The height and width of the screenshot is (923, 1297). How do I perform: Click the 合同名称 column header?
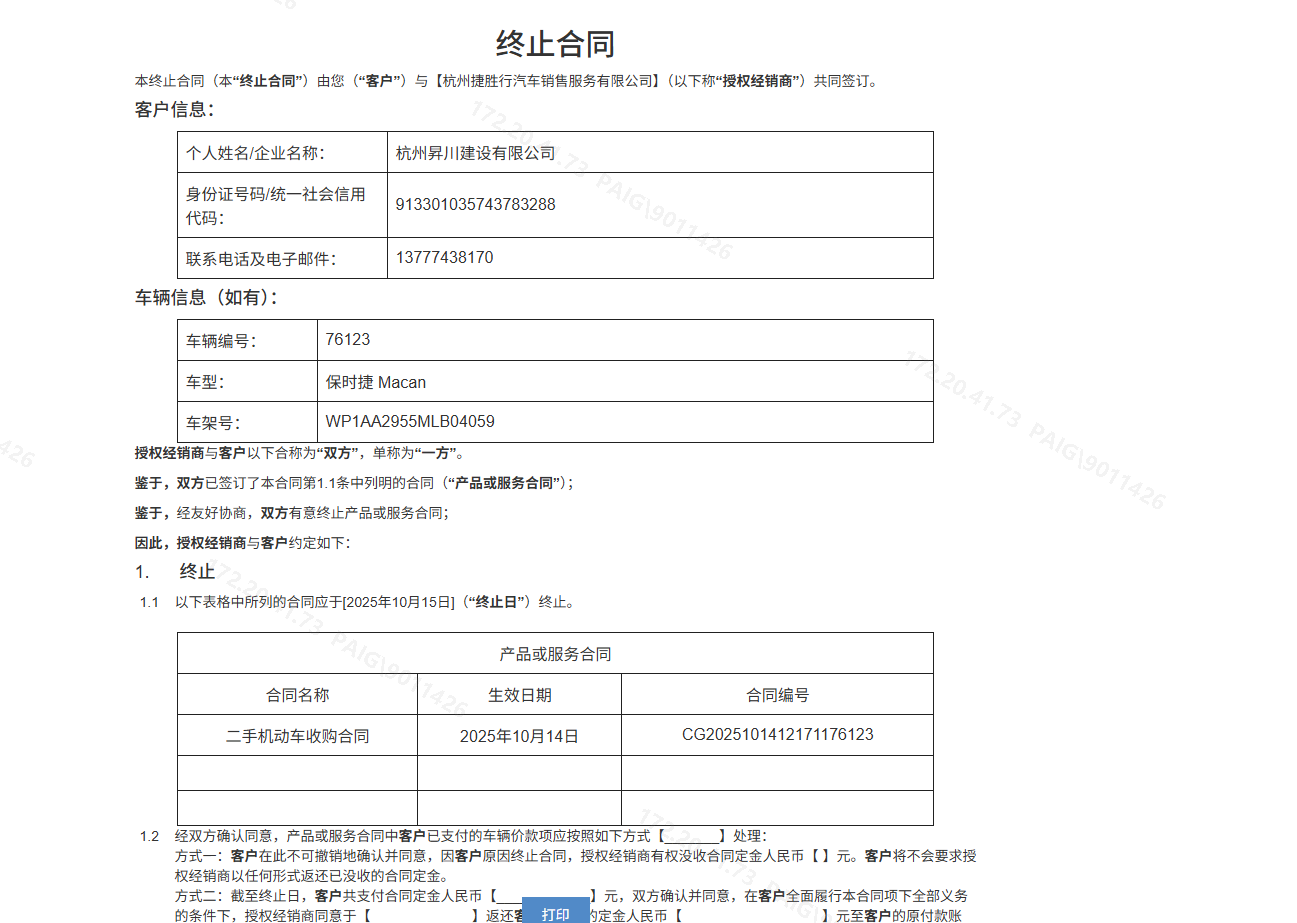[x=297, y=695]
